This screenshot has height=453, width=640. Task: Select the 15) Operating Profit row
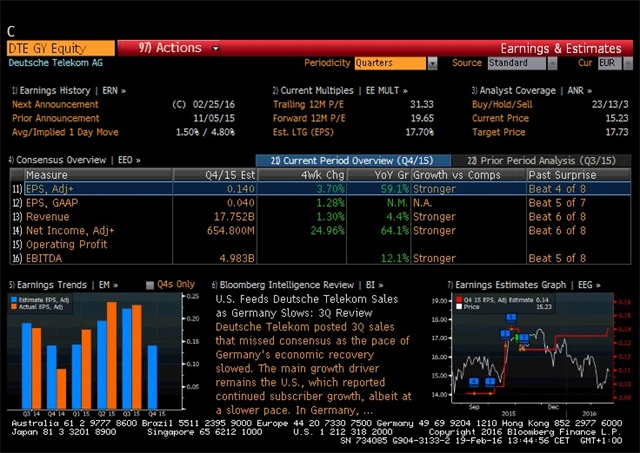click(x=320, y=244)
